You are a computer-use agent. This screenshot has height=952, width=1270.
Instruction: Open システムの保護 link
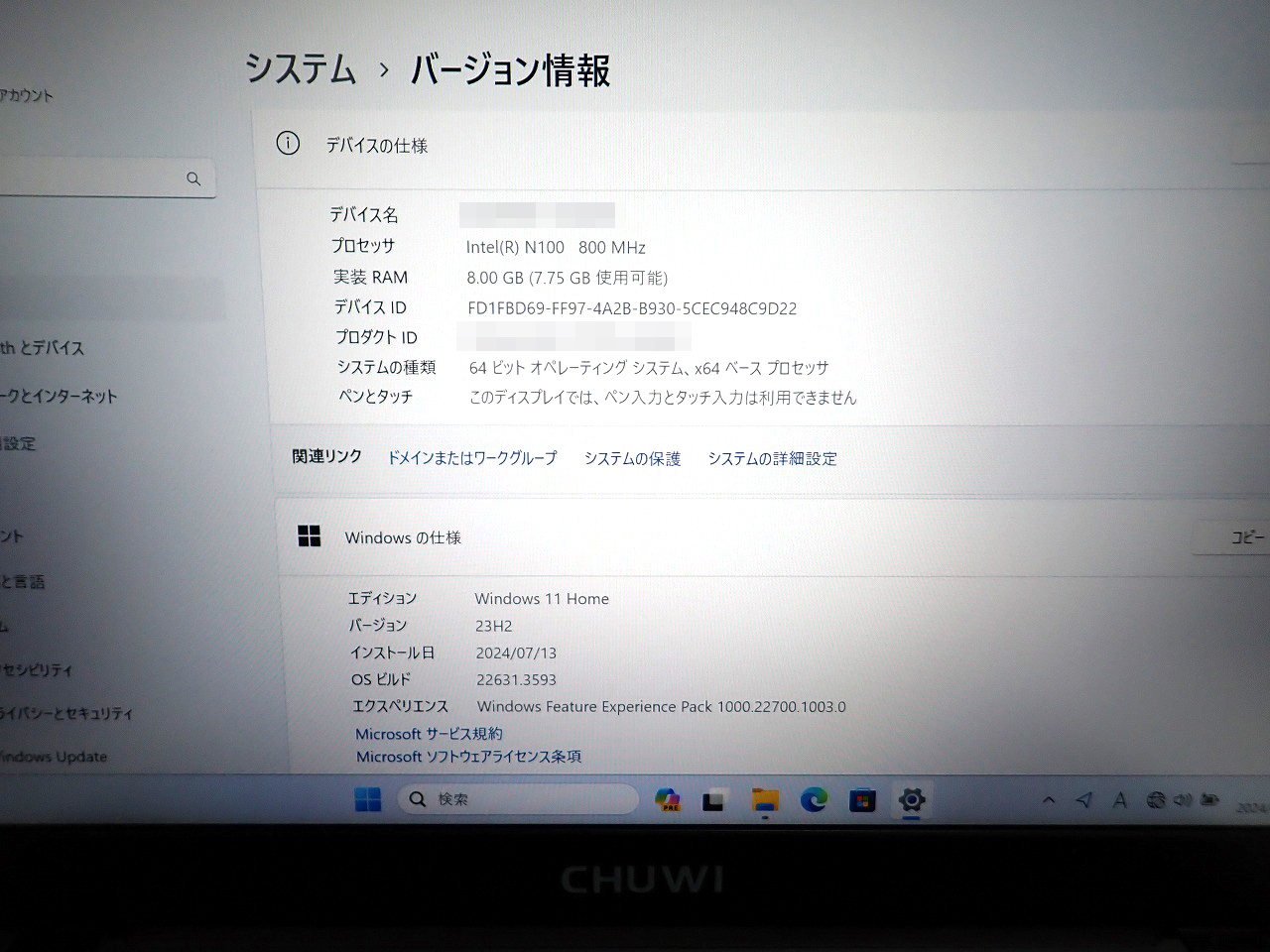click(632, 458)
